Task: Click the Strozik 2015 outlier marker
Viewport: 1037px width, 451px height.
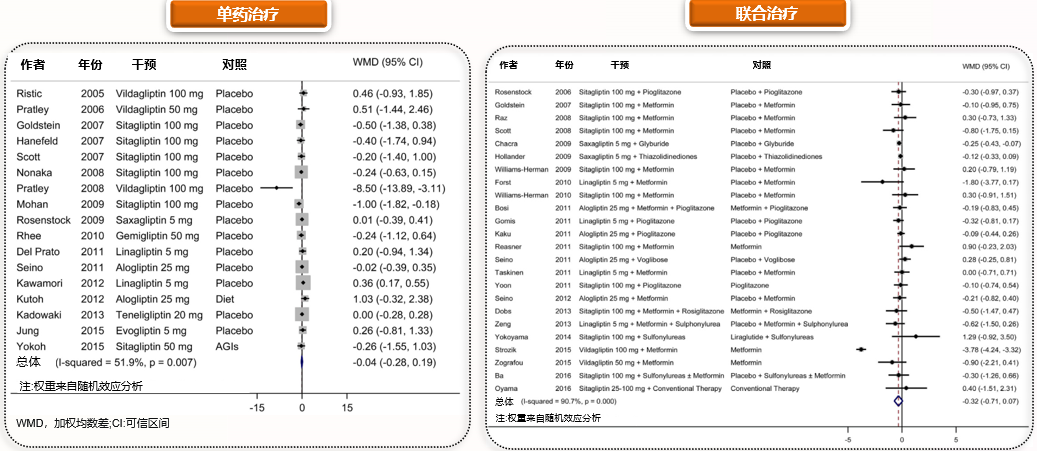Action: 862,349
